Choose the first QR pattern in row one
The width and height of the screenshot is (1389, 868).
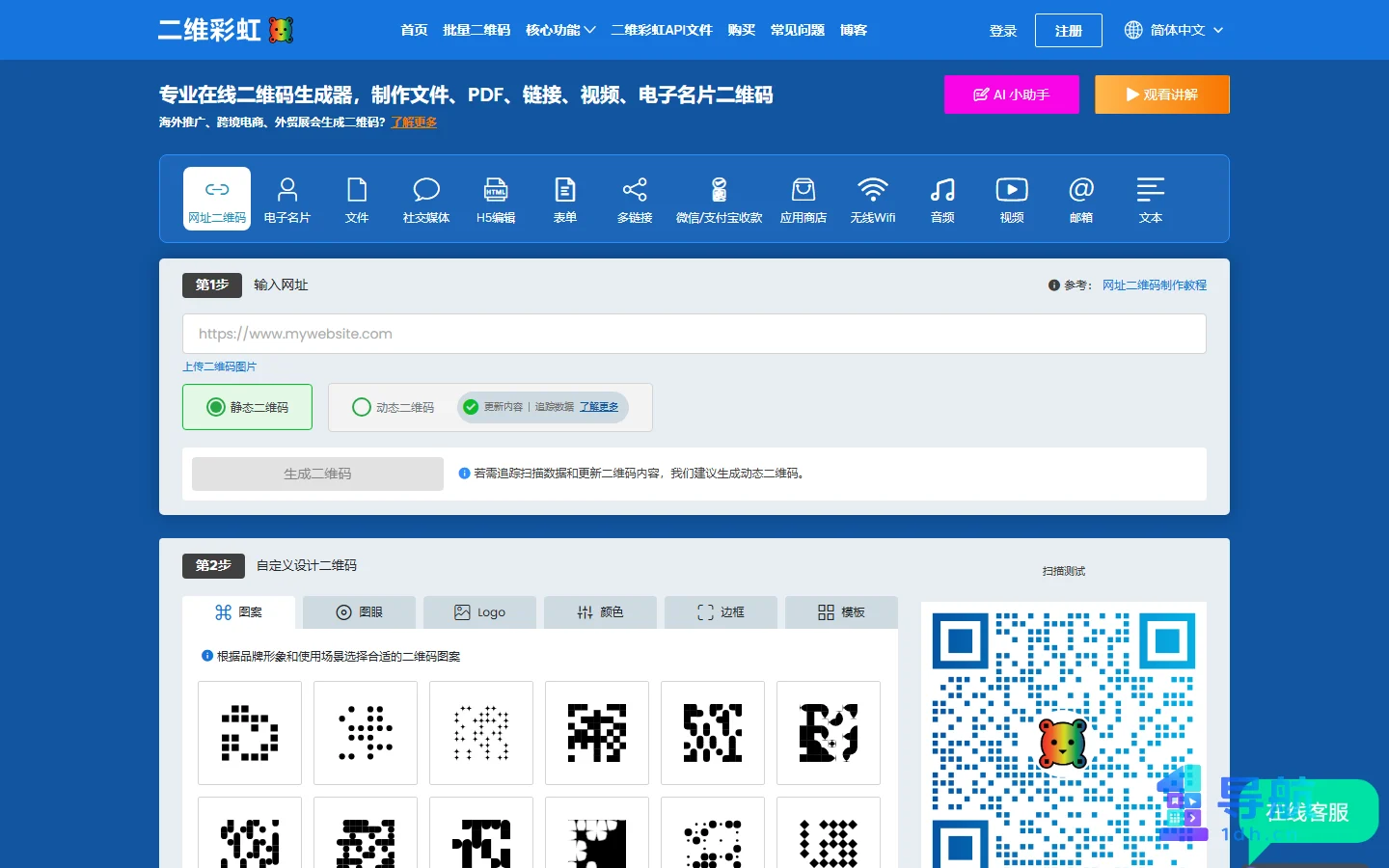point(250,733)
